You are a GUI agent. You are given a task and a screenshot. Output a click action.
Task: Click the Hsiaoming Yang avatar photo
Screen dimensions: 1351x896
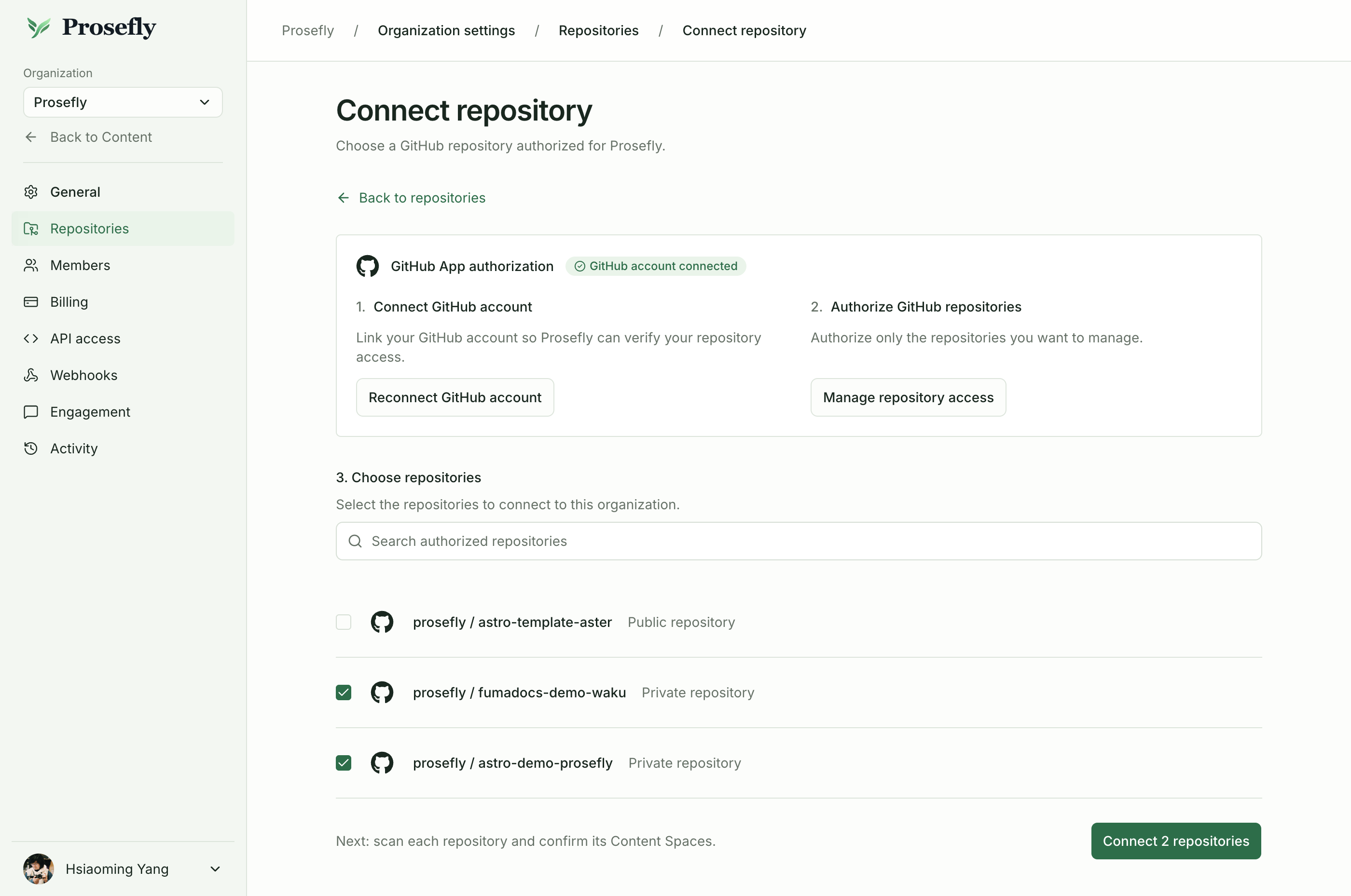tap(38, 869)
